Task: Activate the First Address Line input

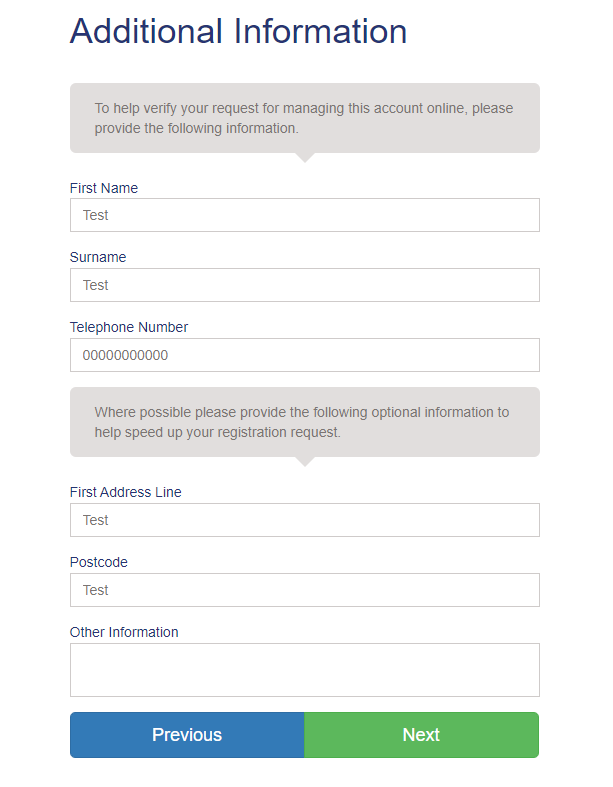Action: point(305,520)
